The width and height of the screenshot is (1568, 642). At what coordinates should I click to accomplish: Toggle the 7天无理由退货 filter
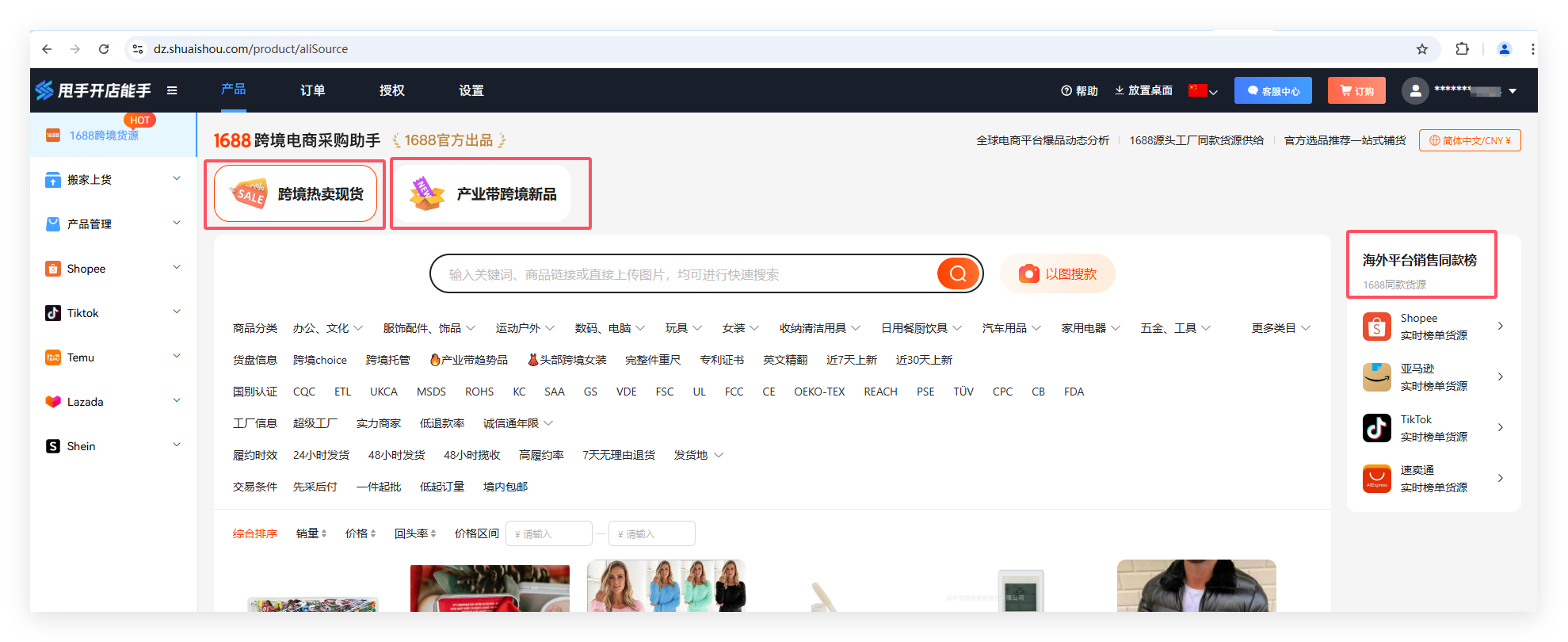click(x=619, y=455)
